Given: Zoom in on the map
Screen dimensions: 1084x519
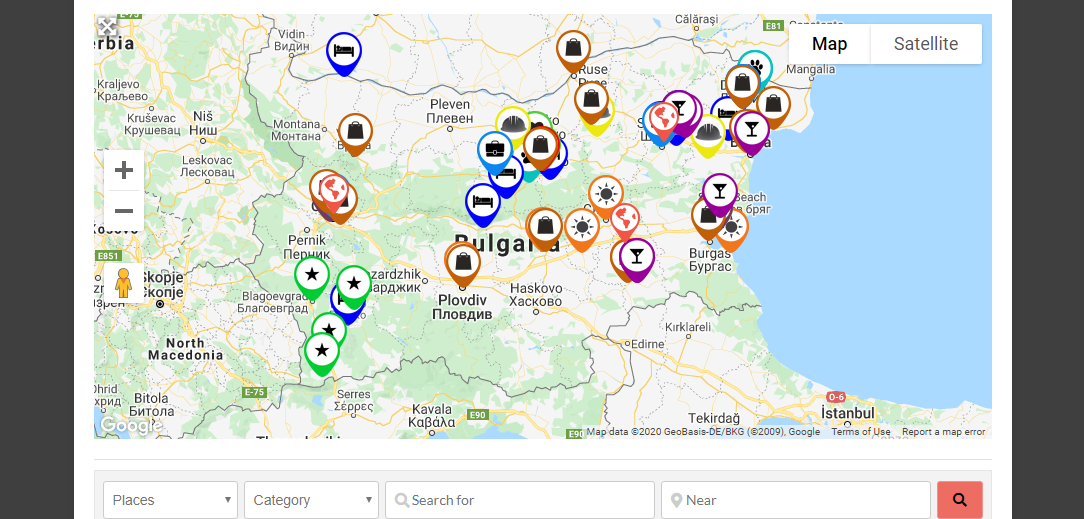Looking at the screenshot, I should [124, 170].
